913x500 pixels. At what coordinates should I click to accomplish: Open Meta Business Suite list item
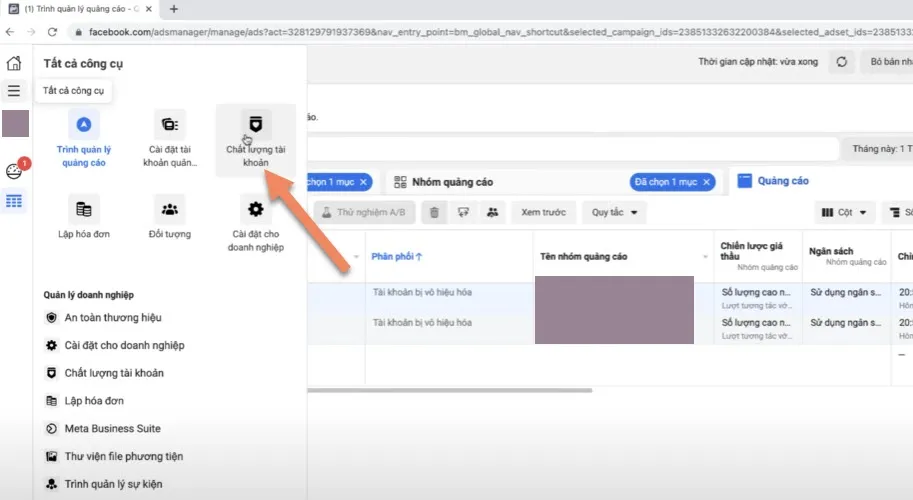click(102, 429)
